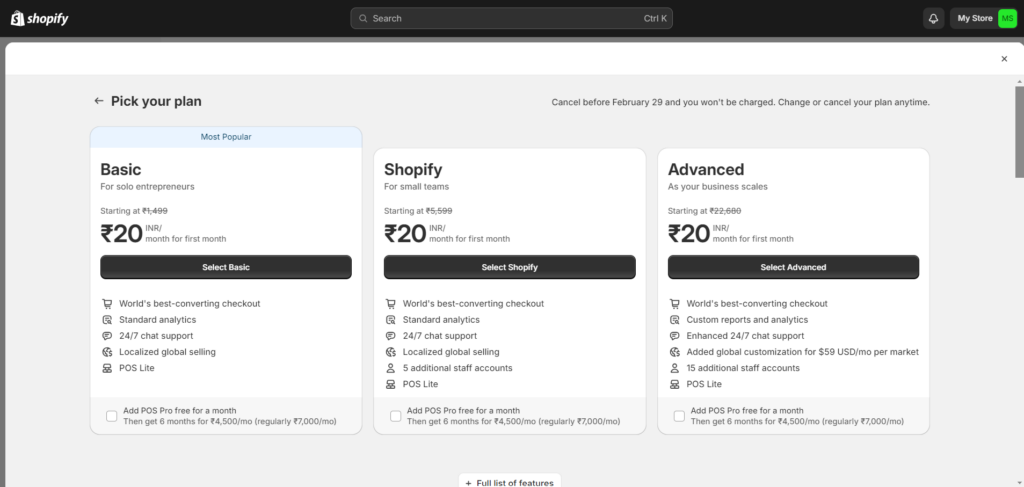This screenshot has height=487, width=1024.
Task: Click the search magnifier icon
Action: 363,18
